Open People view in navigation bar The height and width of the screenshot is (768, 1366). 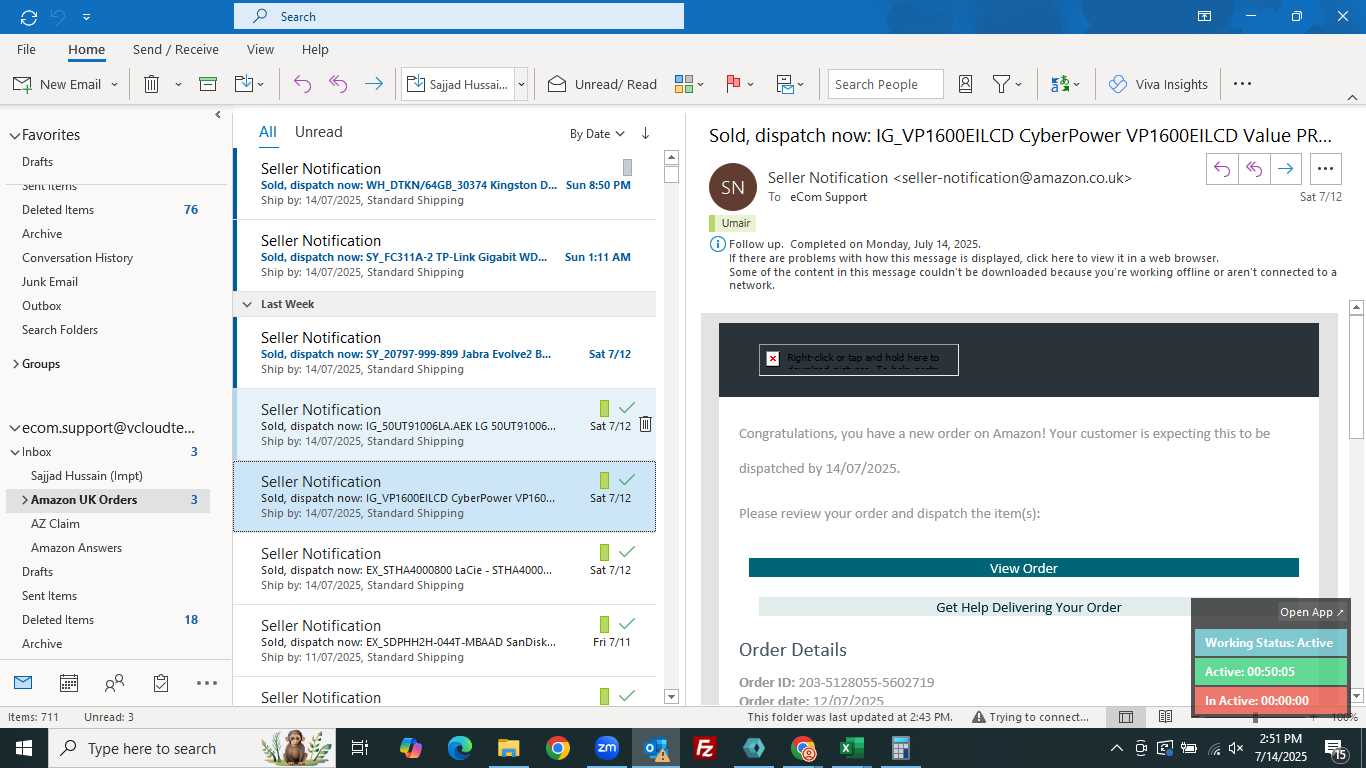click(115, 683)
